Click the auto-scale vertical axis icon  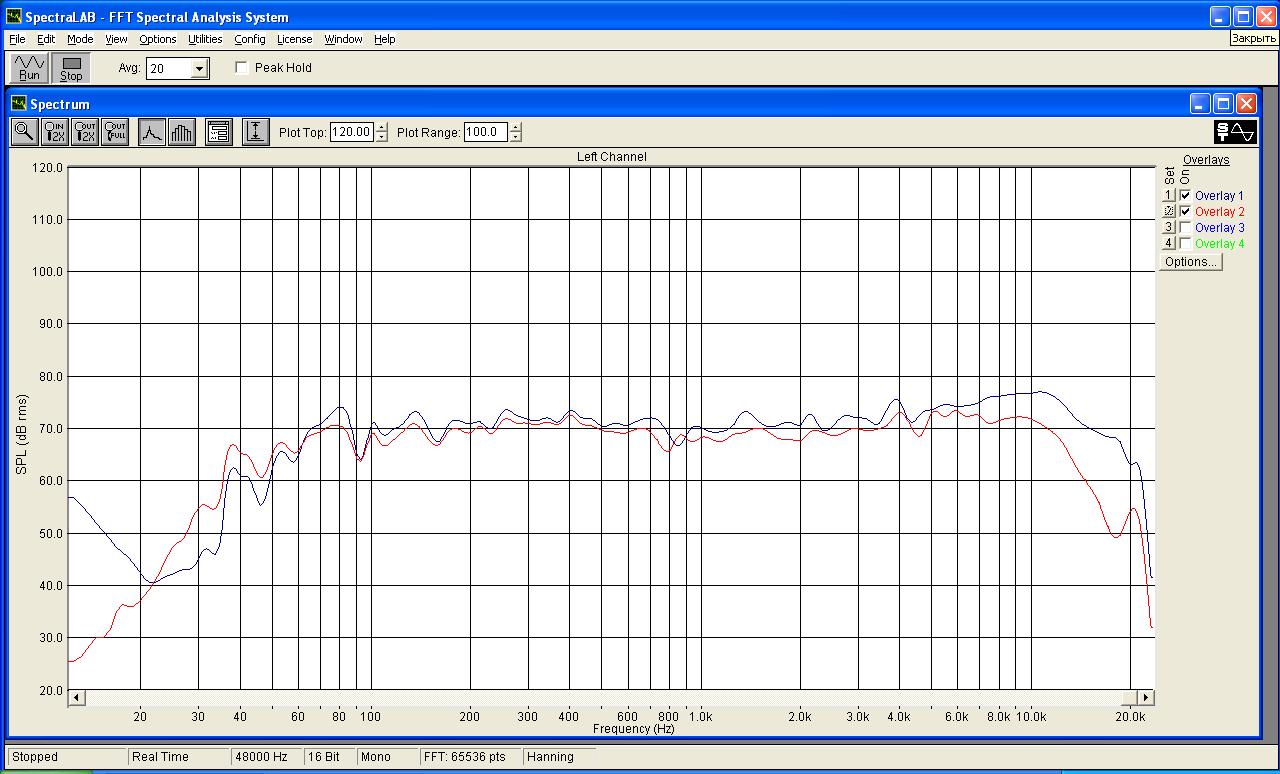point(255,132)
